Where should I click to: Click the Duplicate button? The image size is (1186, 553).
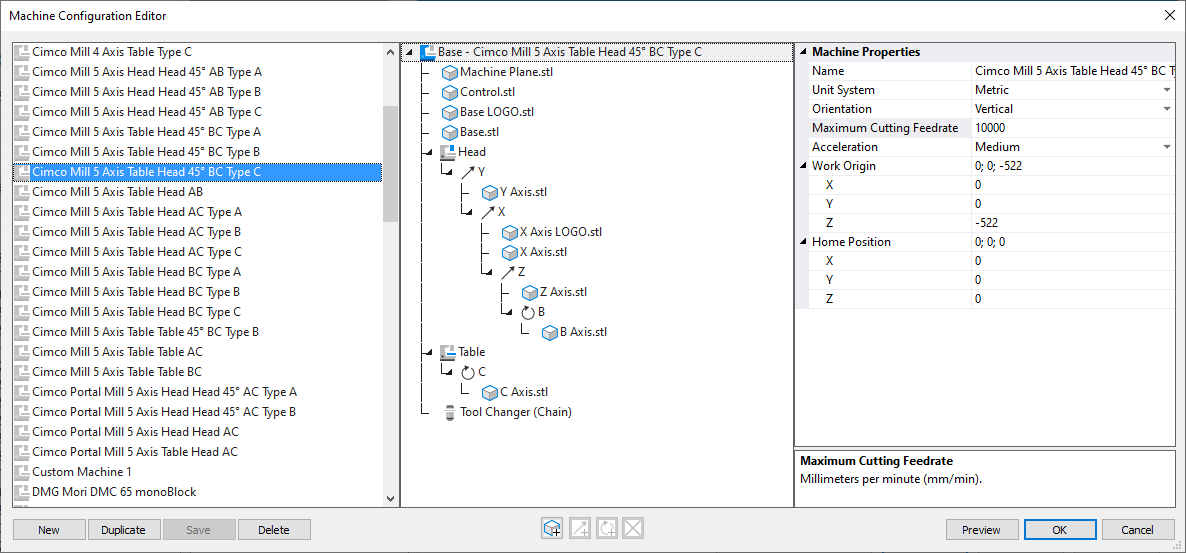click(x=123, y=530)
